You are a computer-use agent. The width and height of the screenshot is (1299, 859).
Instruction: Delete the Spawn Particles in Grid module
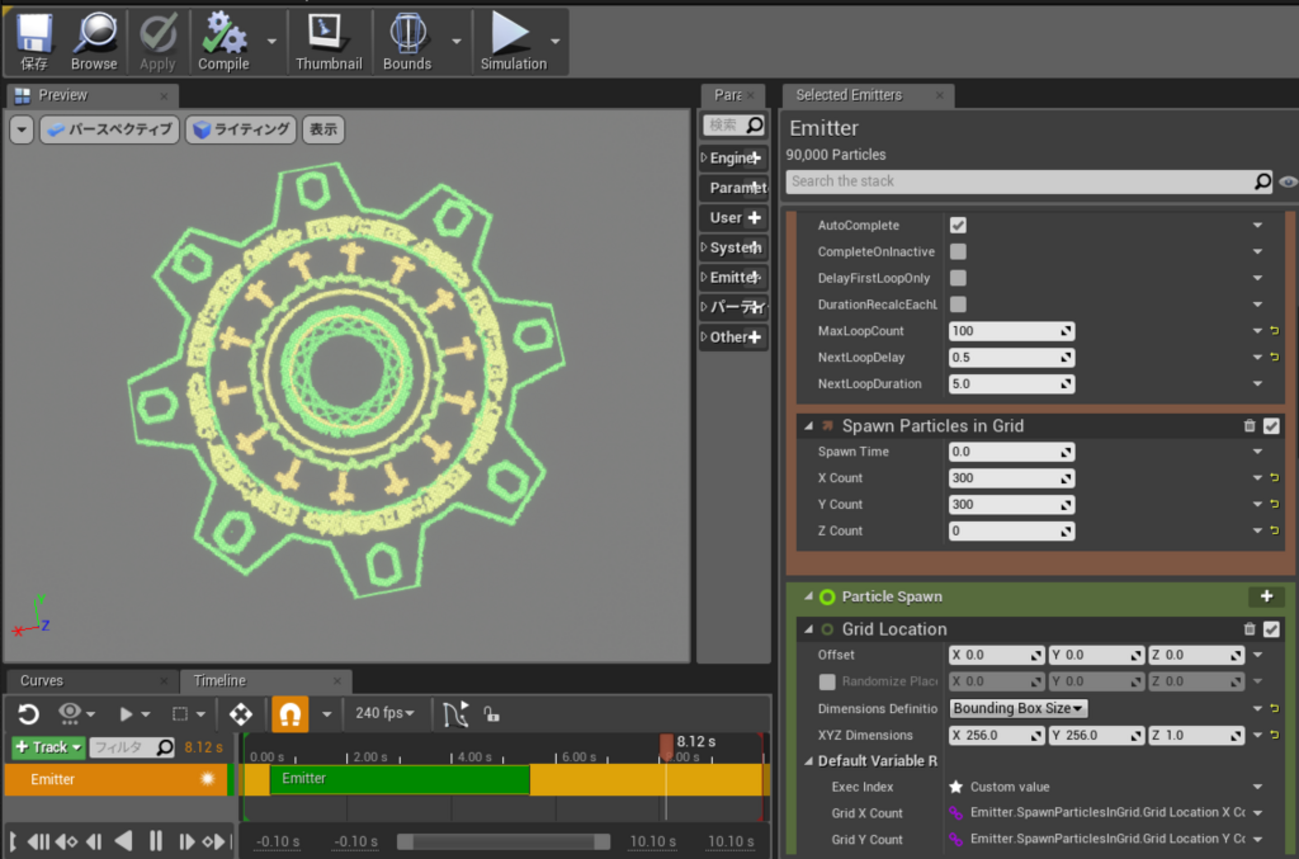point(1249,426)
